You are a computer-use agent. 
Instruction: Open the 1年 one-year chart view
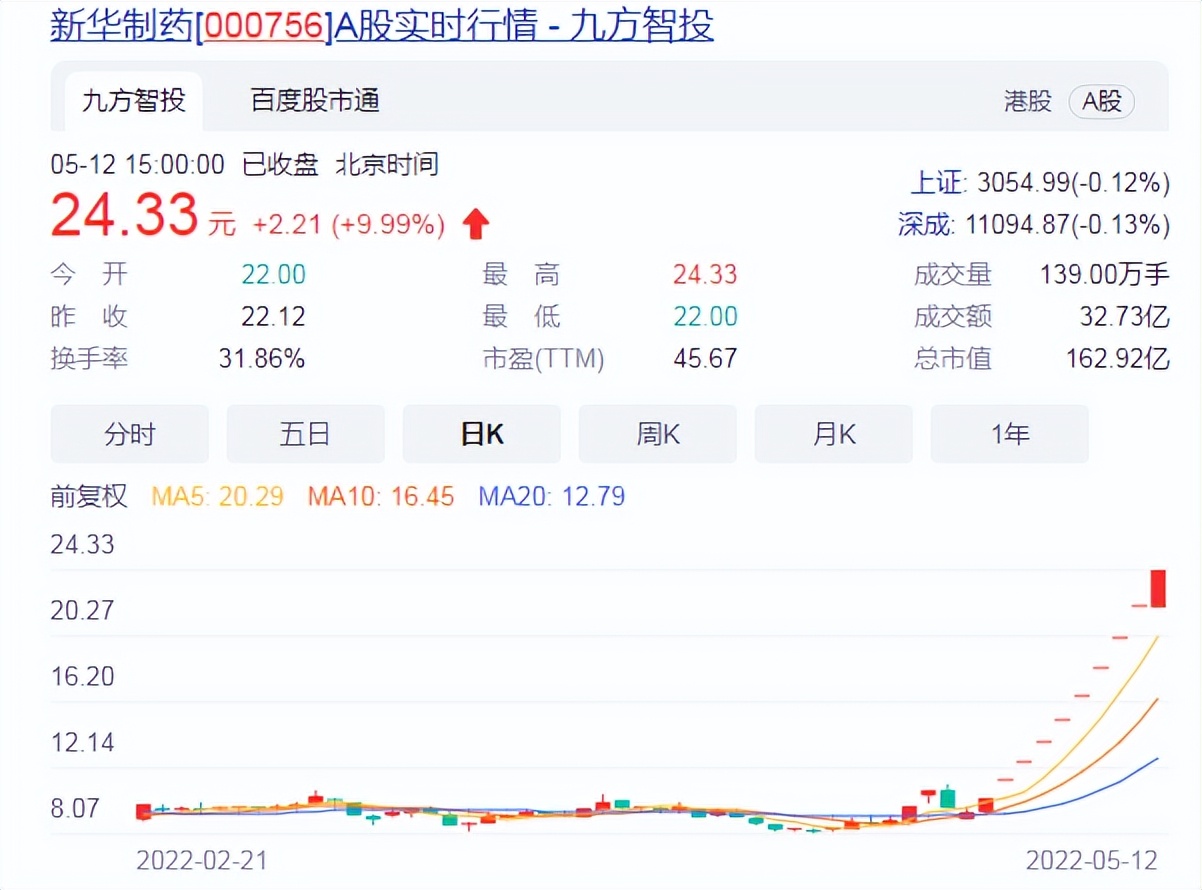point(1009,434)
